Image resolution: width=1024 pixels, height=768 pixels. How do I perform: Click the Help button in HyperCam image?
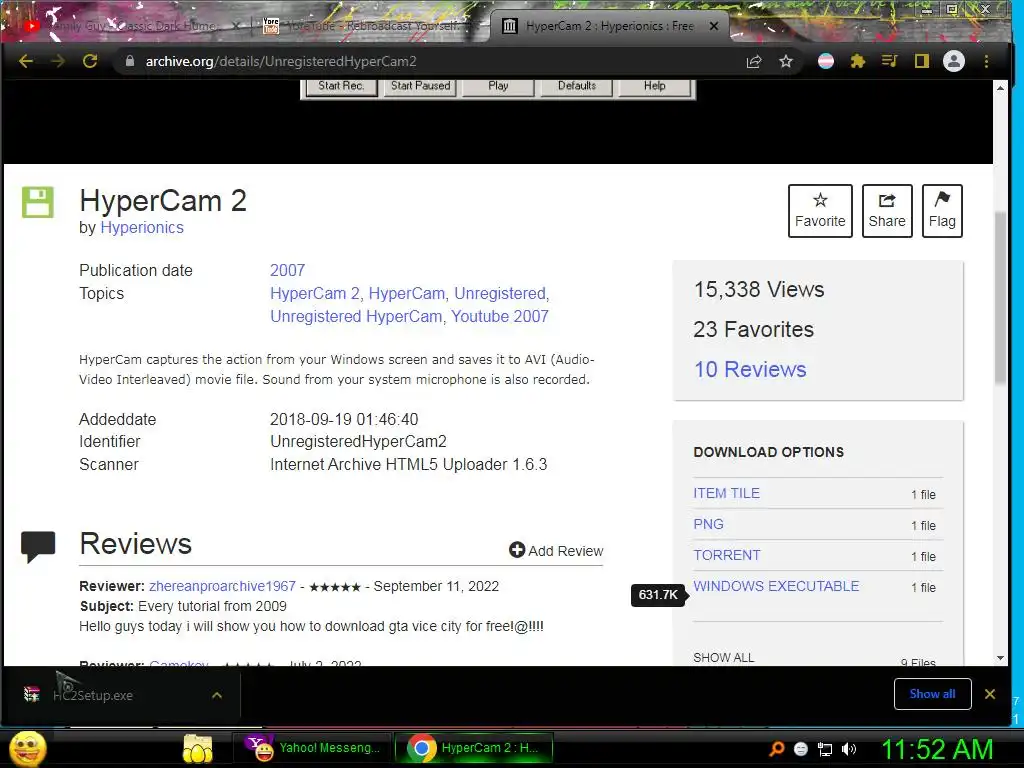coord(654,86)
